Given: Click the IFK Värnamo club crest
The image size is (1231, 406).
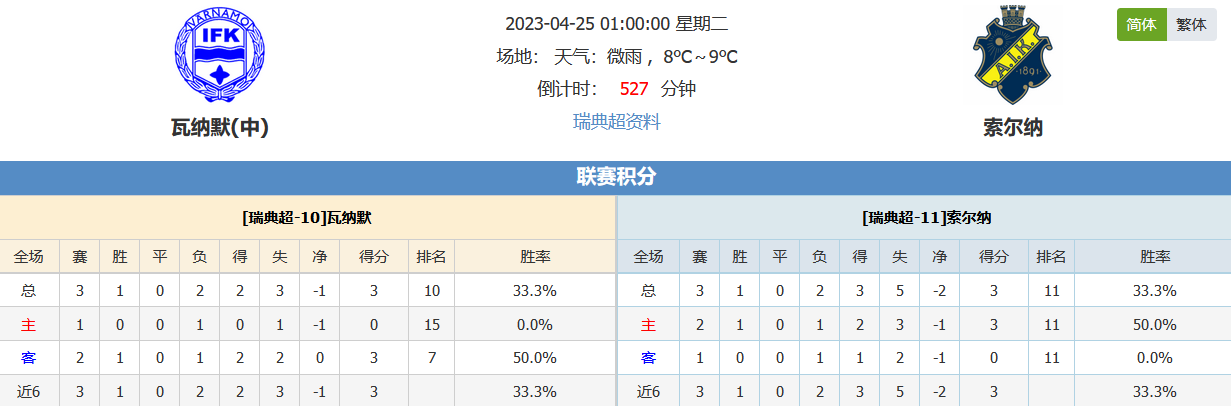Looking at the screenshot, I should click(220, 56).
